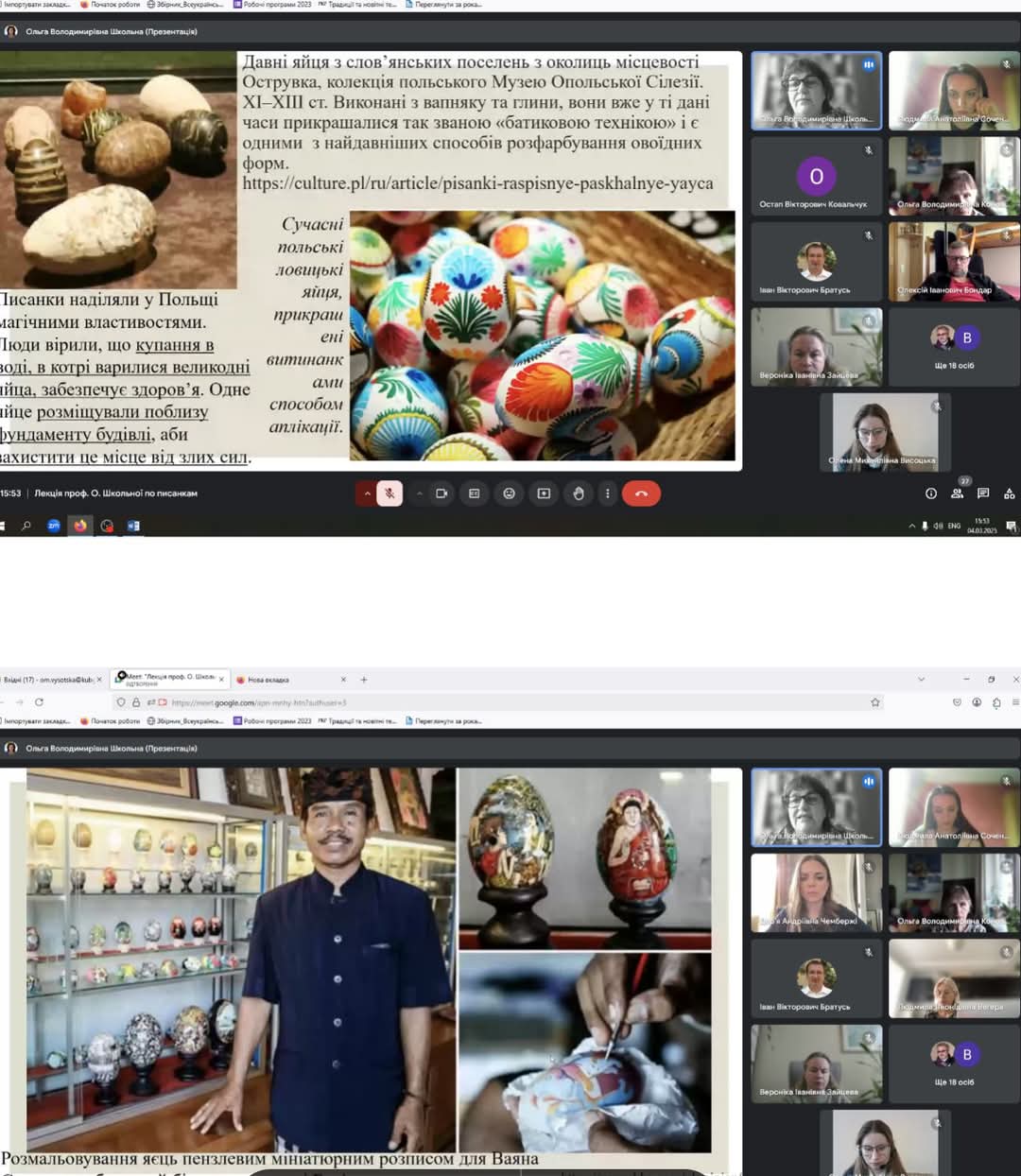Turn on camera in Meet toolbar
This screenshot has height=1176, width=1021.
point(441,493)
